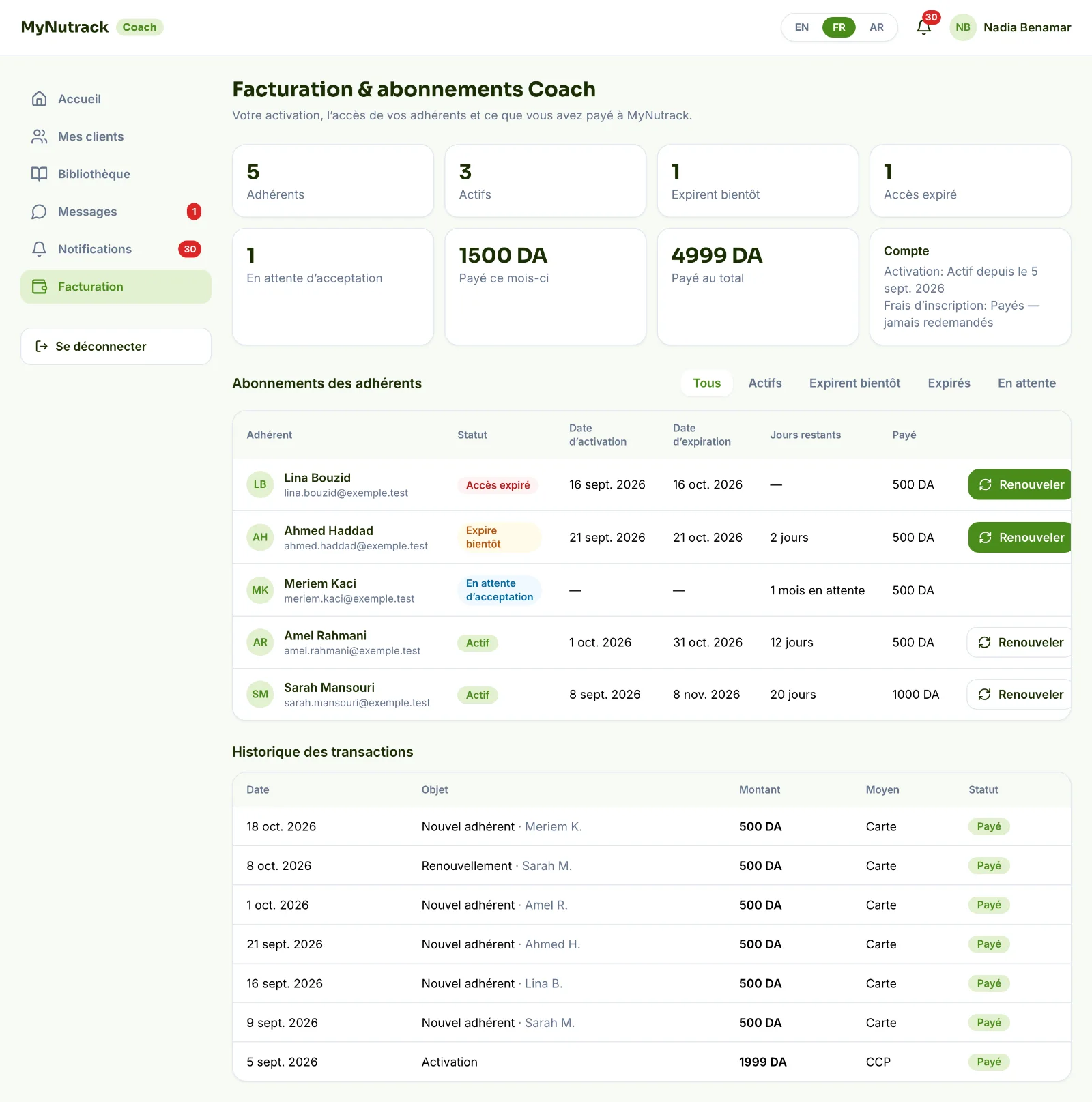
Task: Click the logout arrow icon
Action: coord(42,346)
